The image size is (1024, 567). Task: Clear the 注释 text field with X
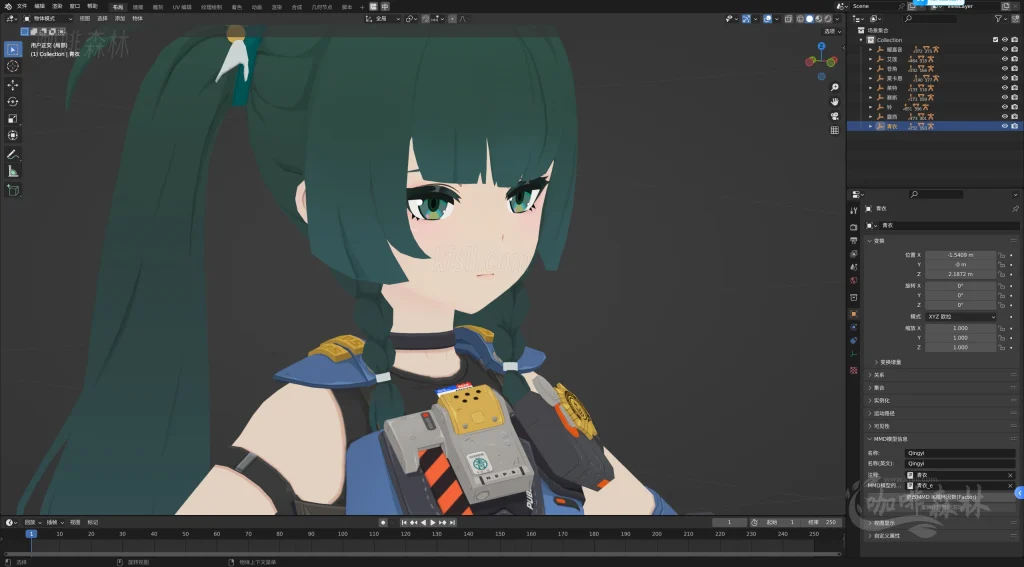(1010, 475)
